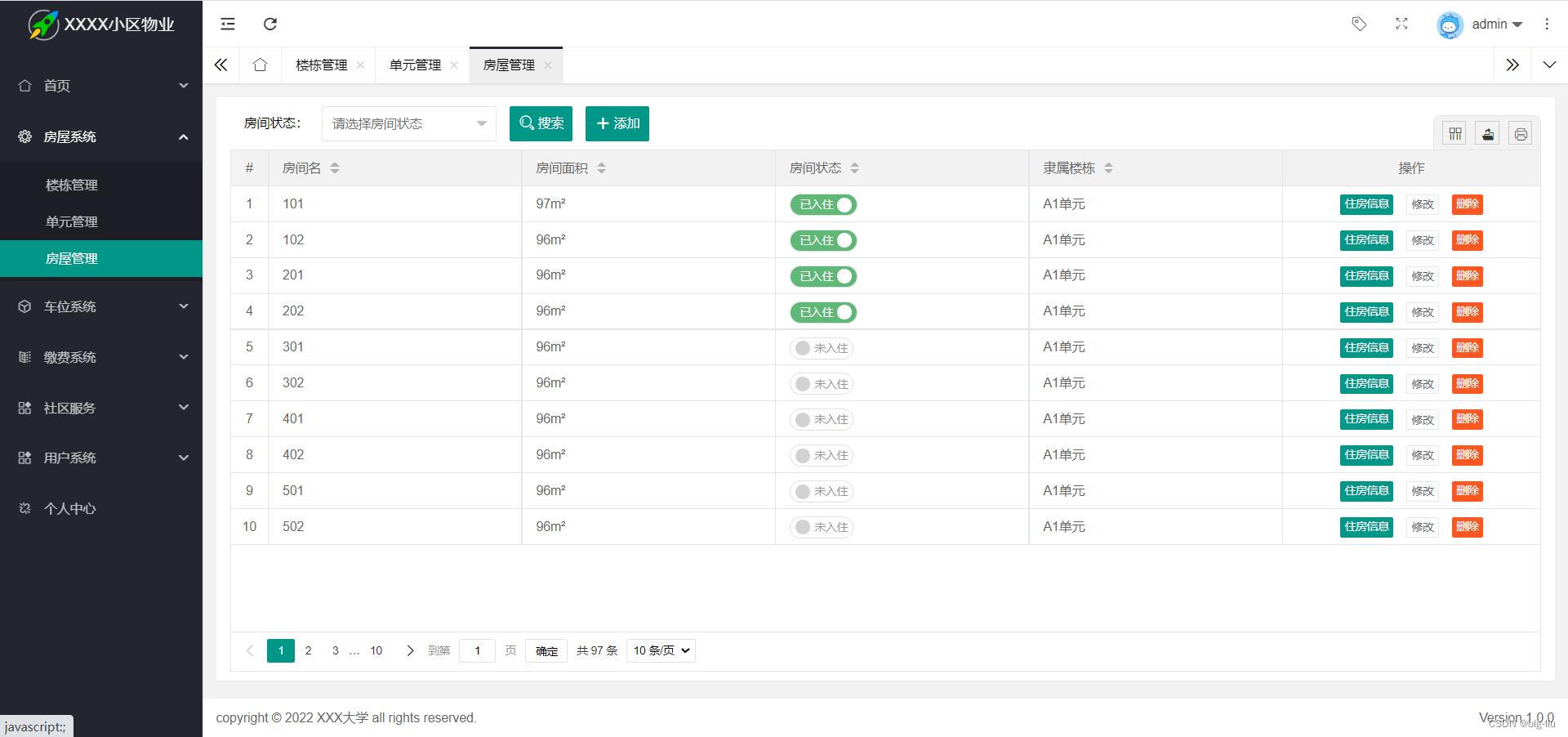Viewport: 1568px width, 737px height.
Task: Open the vertical three-dot more menu
Action: [x=1547, y=24]
